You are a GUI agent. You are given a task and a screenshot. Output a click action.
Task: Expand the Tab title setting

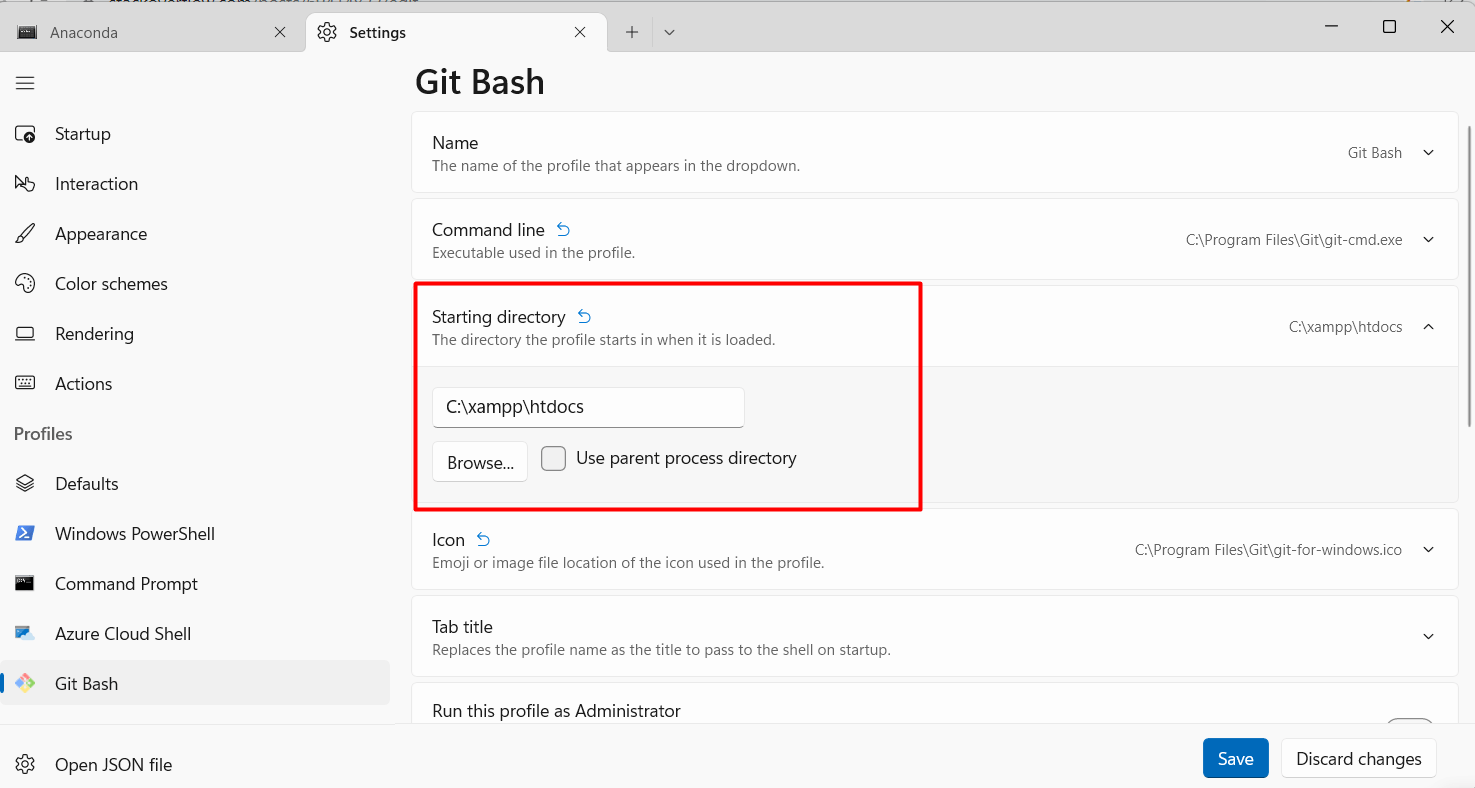(1428, 636)
